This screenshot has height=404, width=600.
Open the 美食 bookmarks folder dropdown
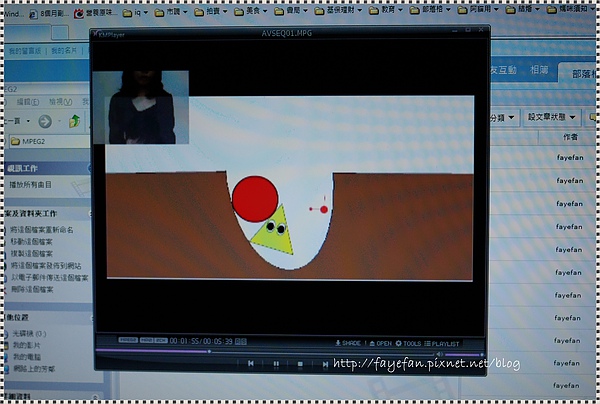tap(251, 11)
